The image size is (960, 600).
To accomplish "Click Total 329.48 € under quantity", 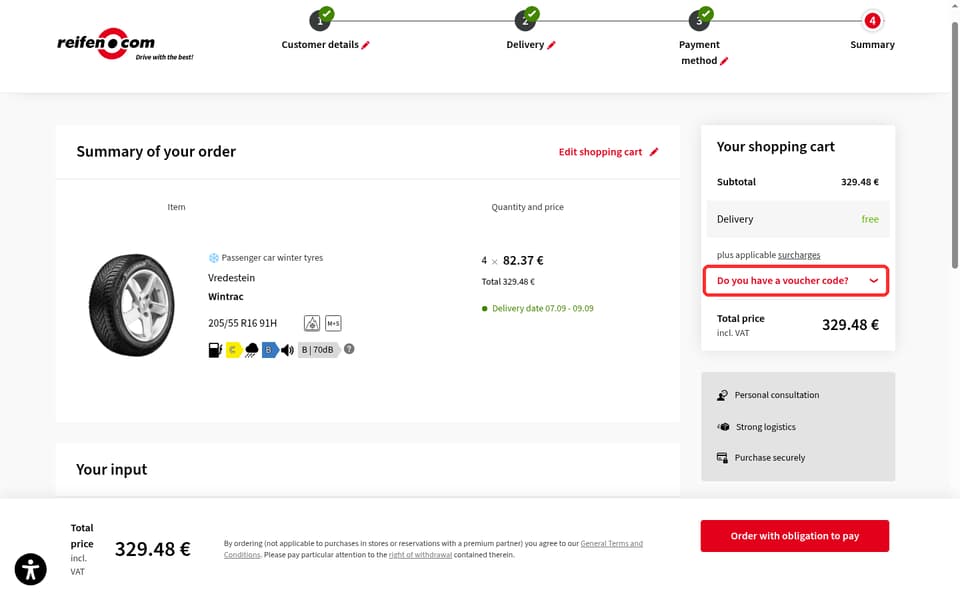I will [508, 282].
